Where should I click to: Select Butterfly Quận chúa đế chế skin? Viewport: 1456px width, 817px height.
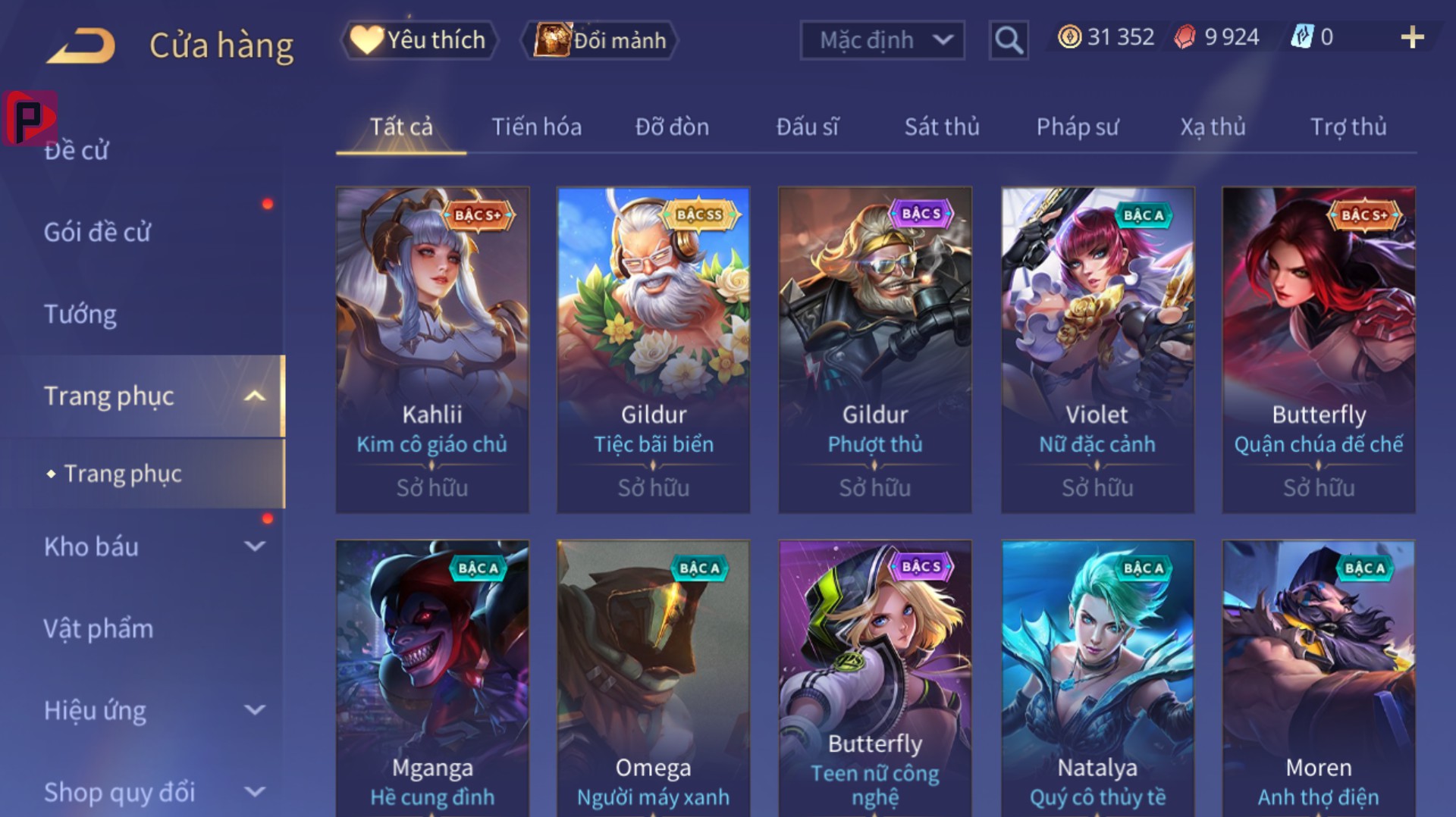1319,349
